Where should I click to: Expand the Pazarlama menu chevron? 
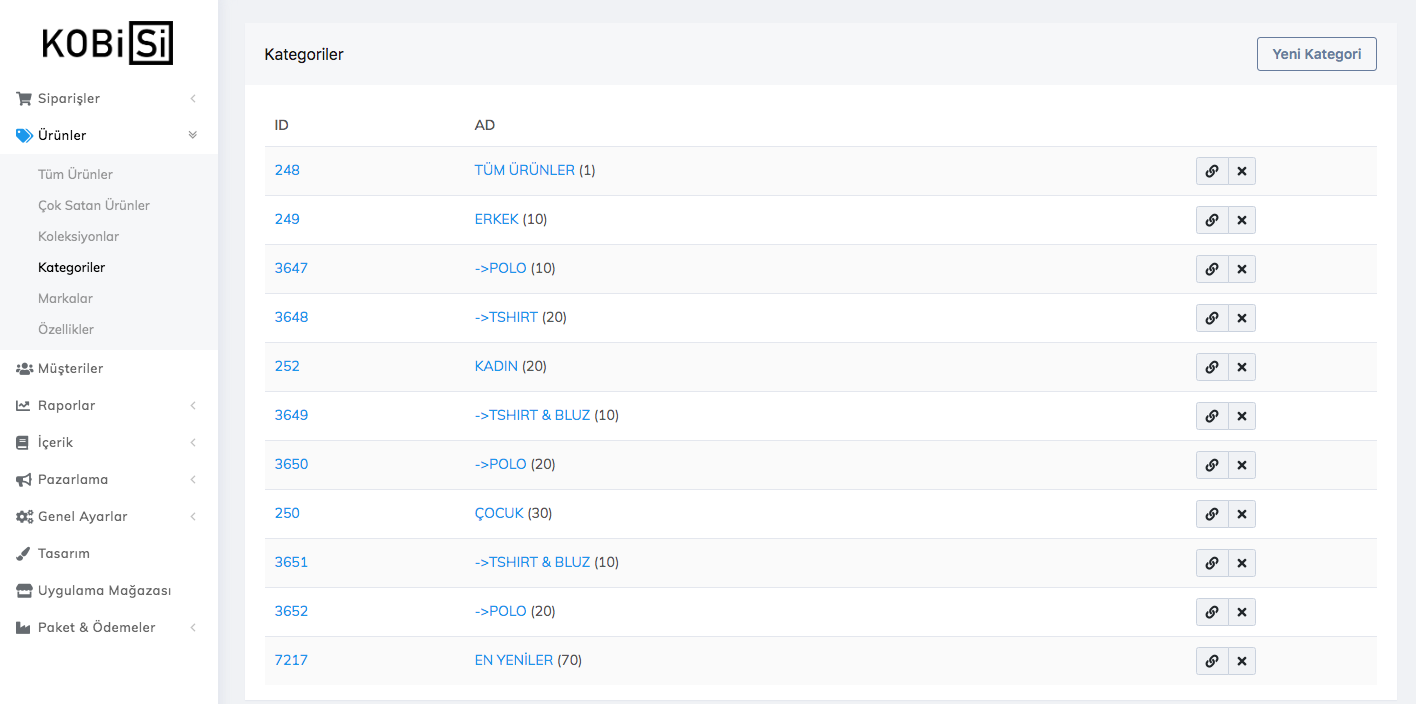[x=192, y=479]
